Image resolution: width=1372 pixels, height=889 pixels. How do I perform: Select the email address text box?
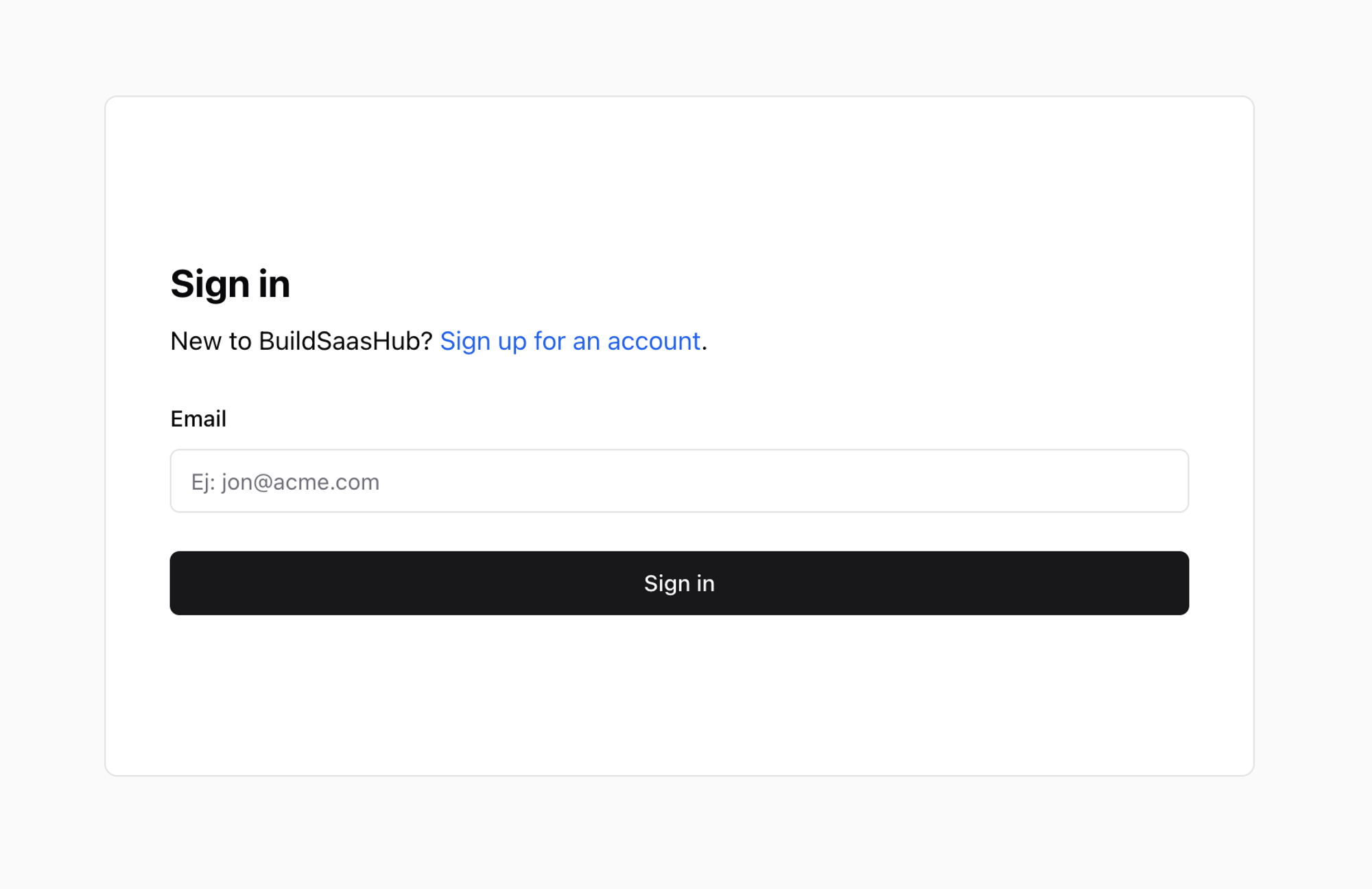[x=679, y=481]
